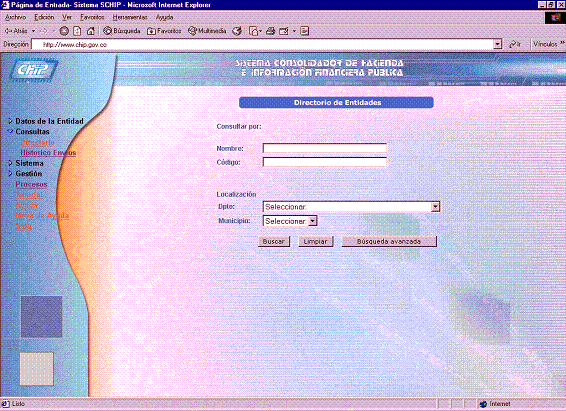Click the Buscar button
This screenshot has width=566, height=411.
(274, 241)
